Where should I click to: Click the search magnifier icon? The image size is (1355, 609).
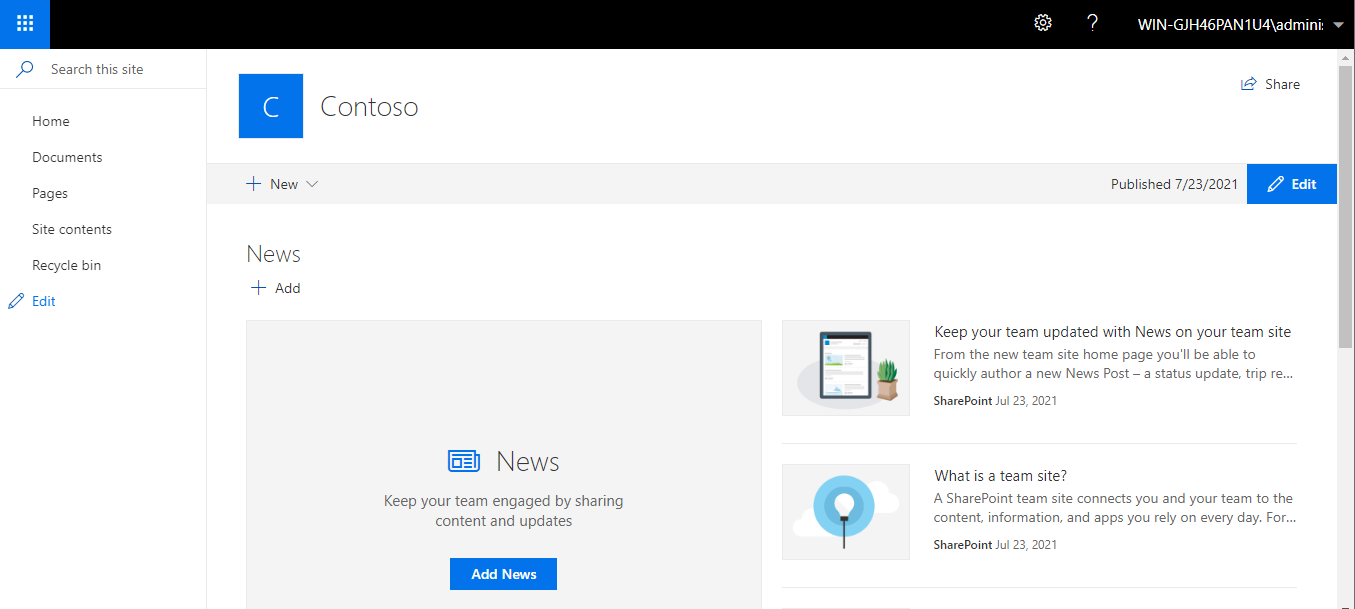pyautogui.click(x=25, y=69)
